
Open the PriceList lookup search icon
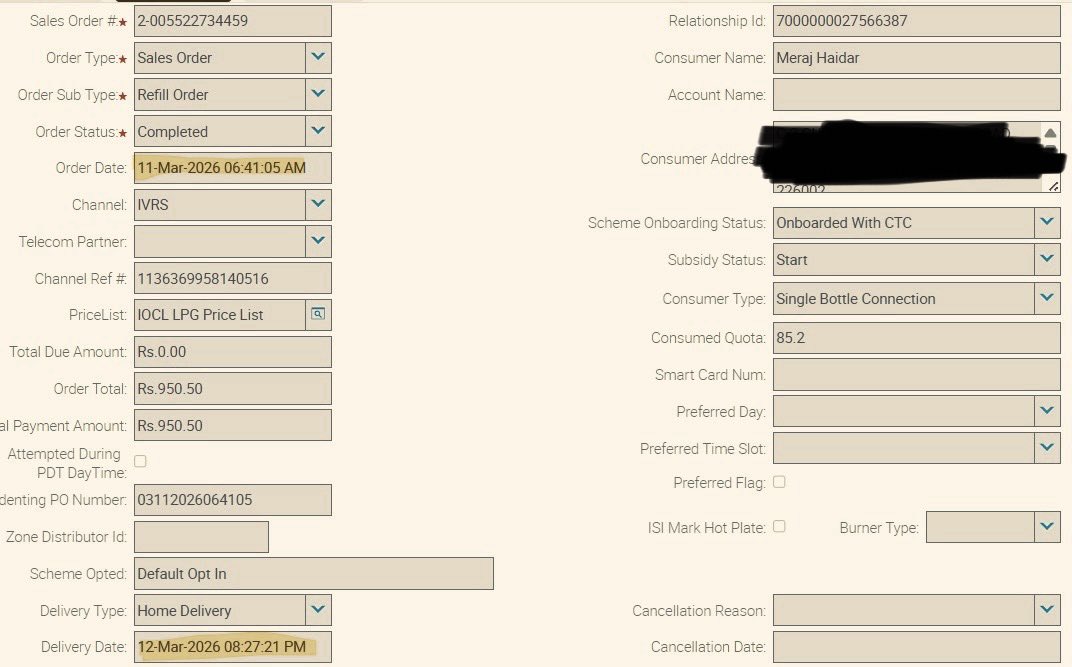click(318, 314)
